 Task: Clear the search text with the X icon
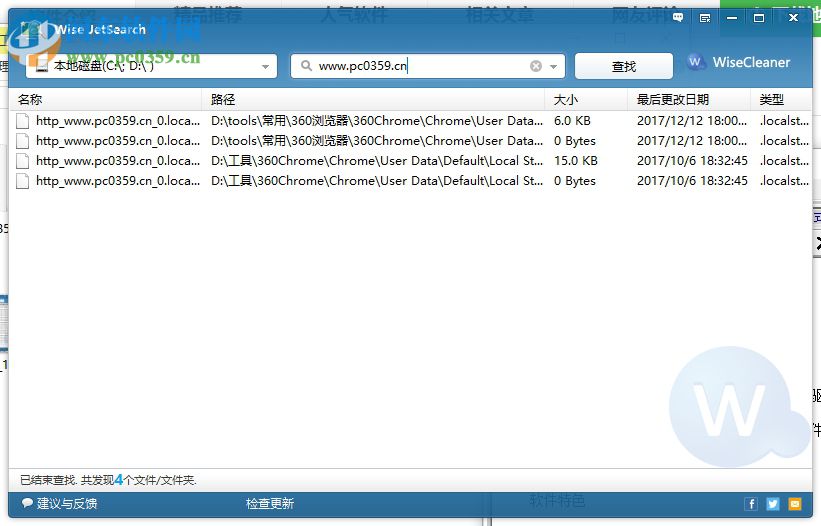pyautogui.click(x=536, y=66)
